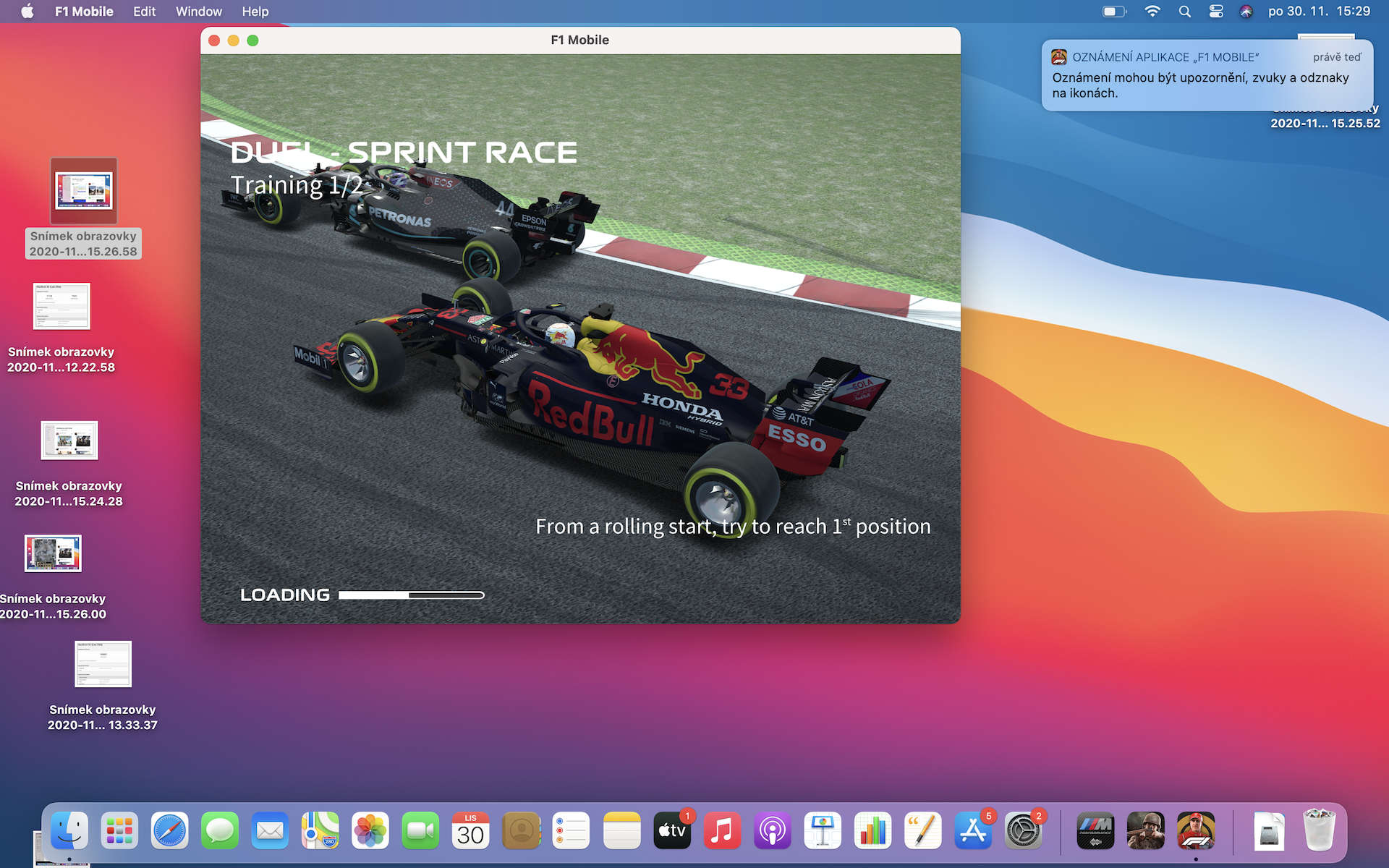Open System Preferences in the dock
Screen dimensions: 1389x868
pyautogui.click(x=1023, y=830)
